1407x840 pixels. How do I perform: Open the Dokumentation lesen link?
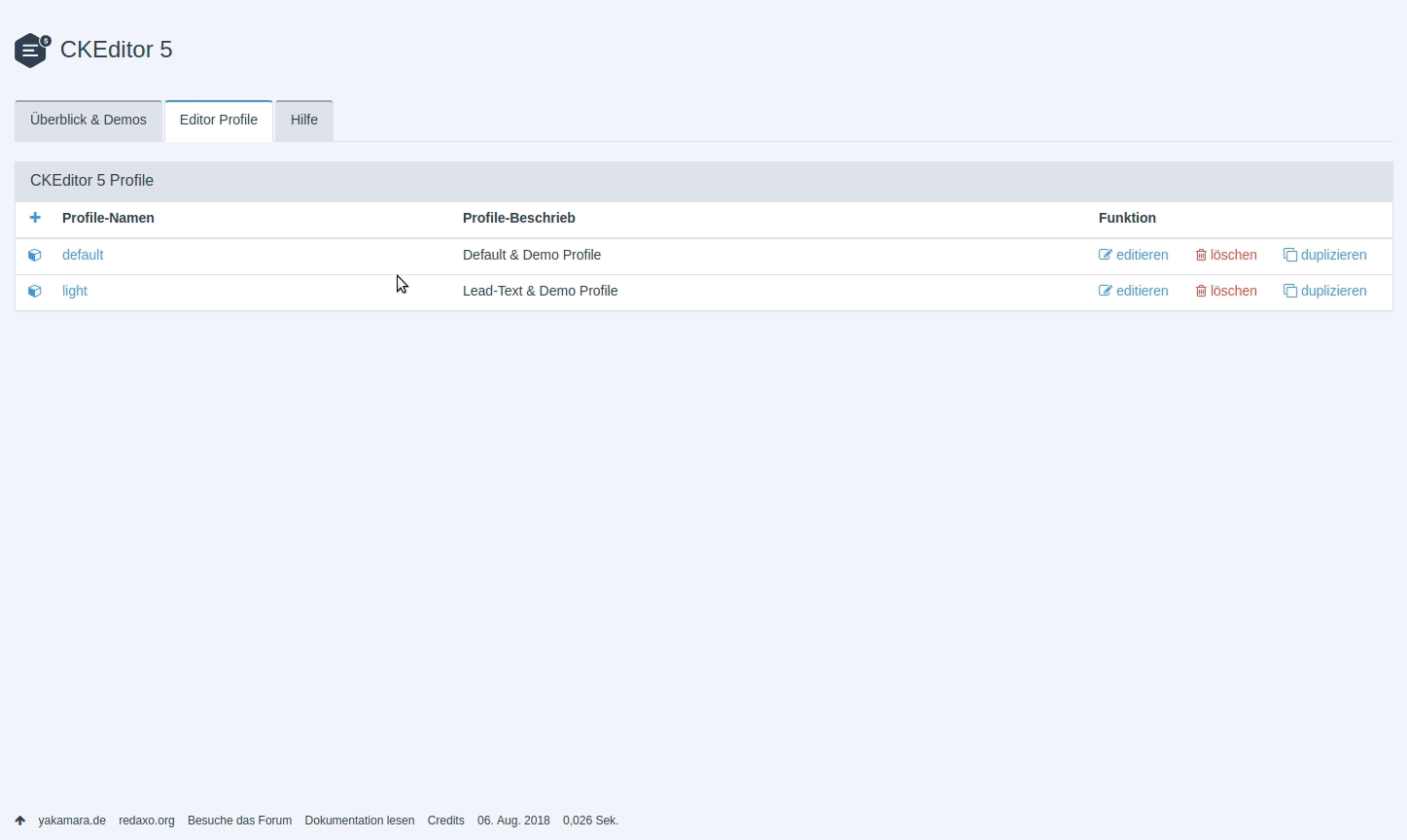tap(360, 821)
